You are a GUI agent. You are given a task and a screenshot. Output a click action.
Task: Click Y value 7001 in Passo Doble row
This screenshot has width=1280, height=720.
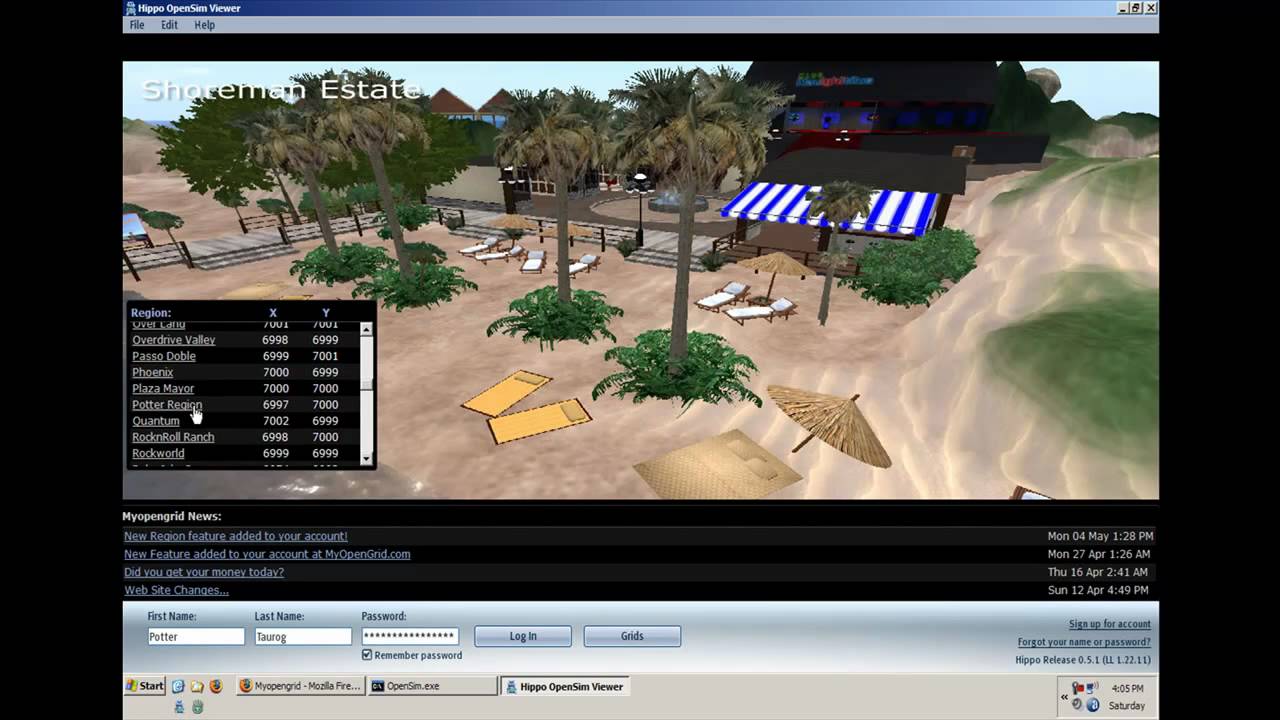coord(325,356)
